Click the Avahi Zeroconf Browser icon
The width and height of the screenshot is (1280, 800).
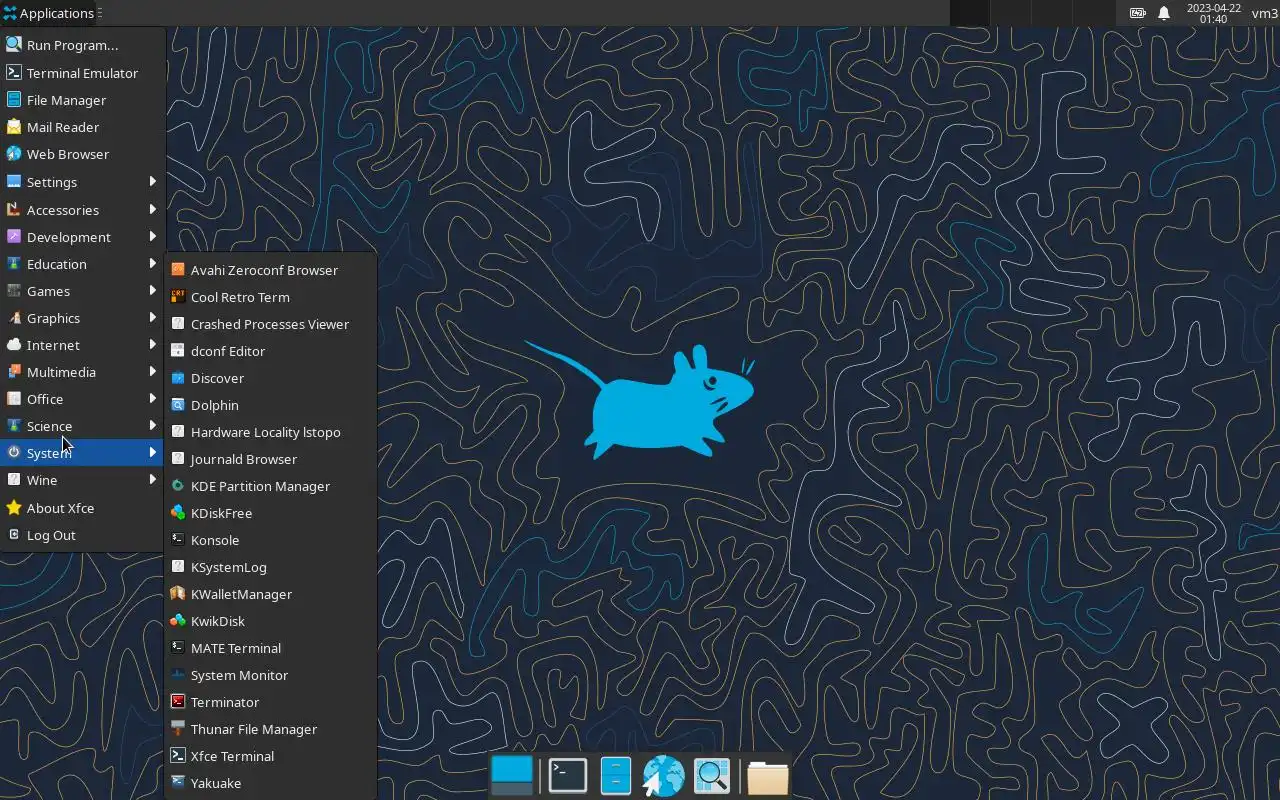[178, 270]
